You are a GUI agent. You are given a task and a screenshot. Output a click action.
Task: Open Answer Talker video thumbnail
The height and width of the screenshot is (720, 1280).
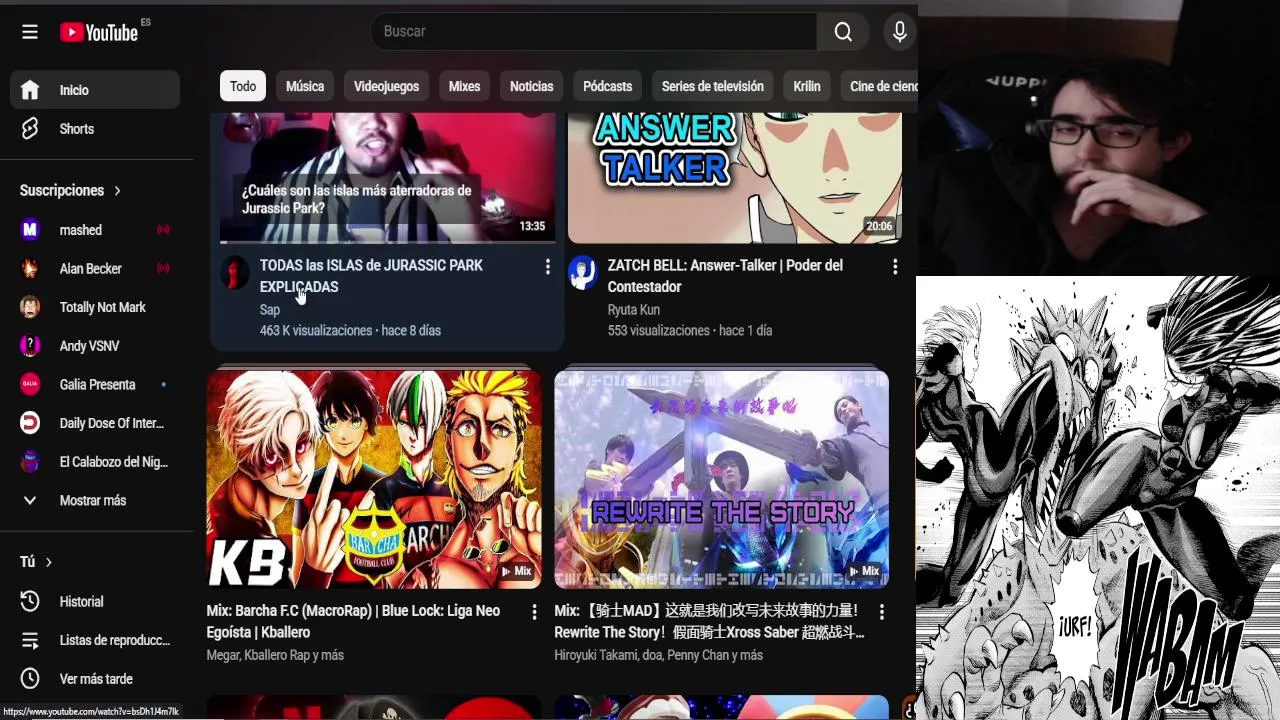735,178
